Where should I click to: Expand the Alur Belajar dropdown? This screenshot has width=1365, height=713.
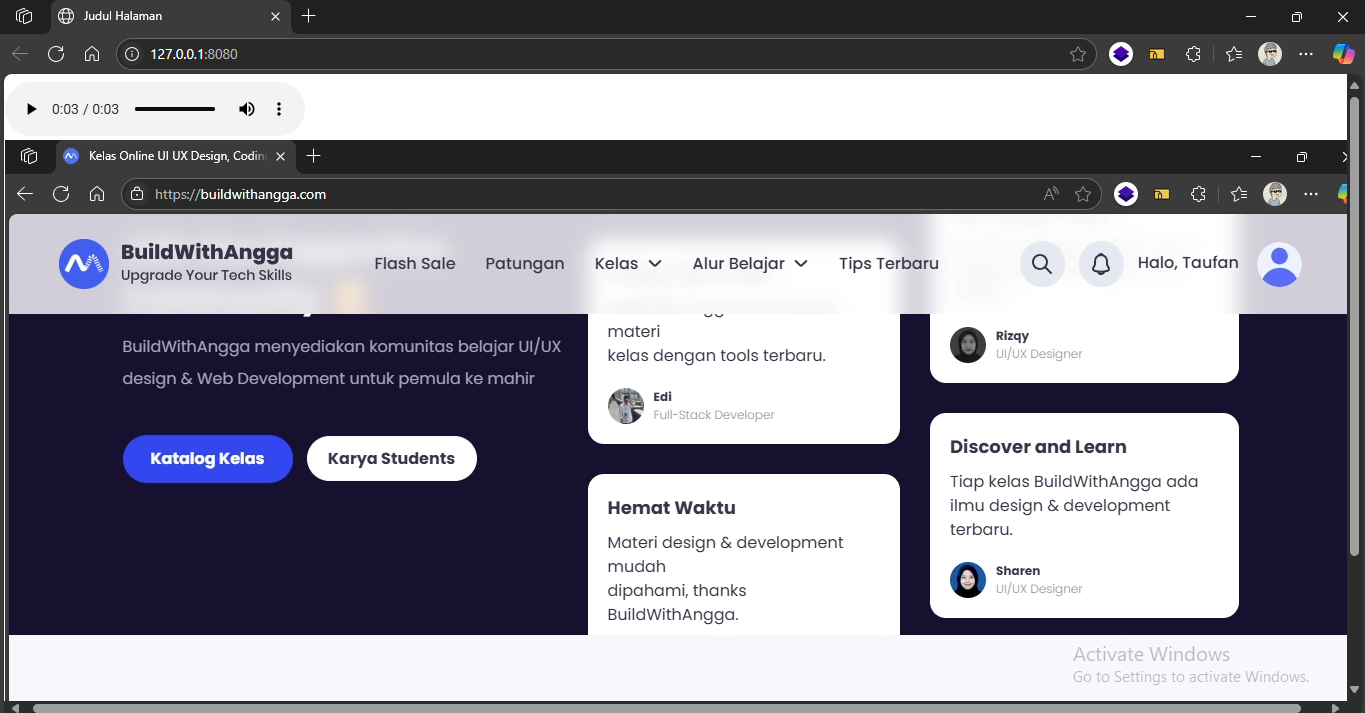(750, 264)
